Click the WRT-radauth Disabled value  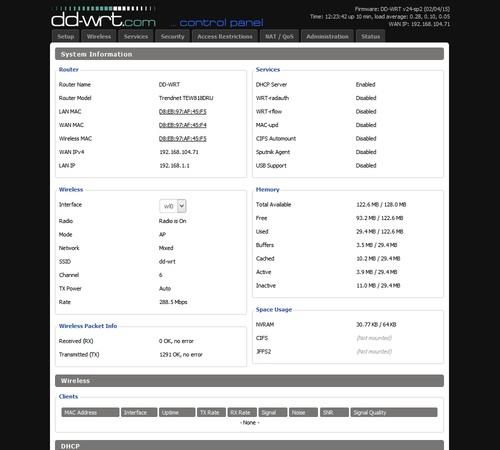tap(366, 98)
